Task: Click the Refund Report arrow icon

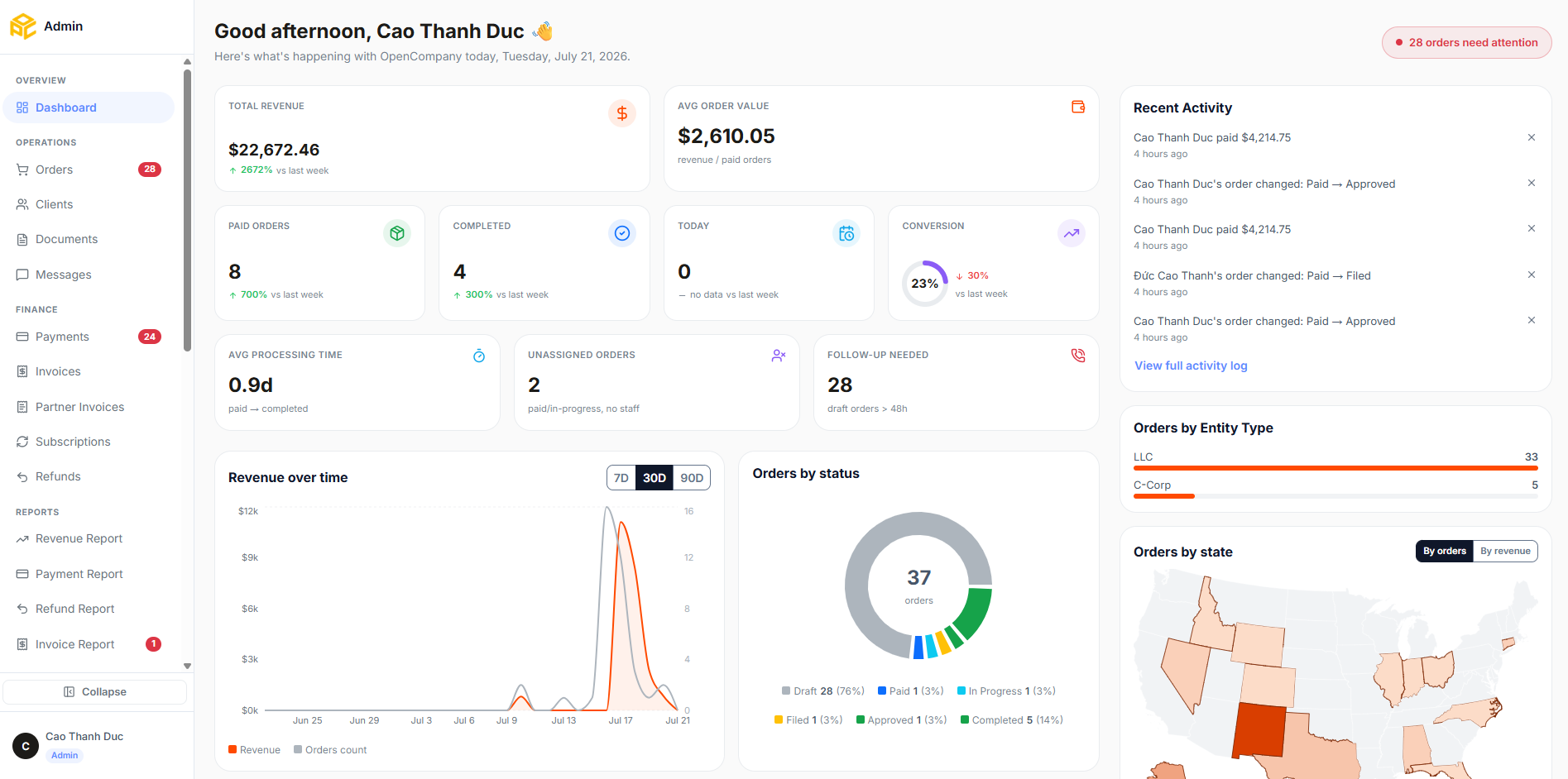Action: click(22, 609)
